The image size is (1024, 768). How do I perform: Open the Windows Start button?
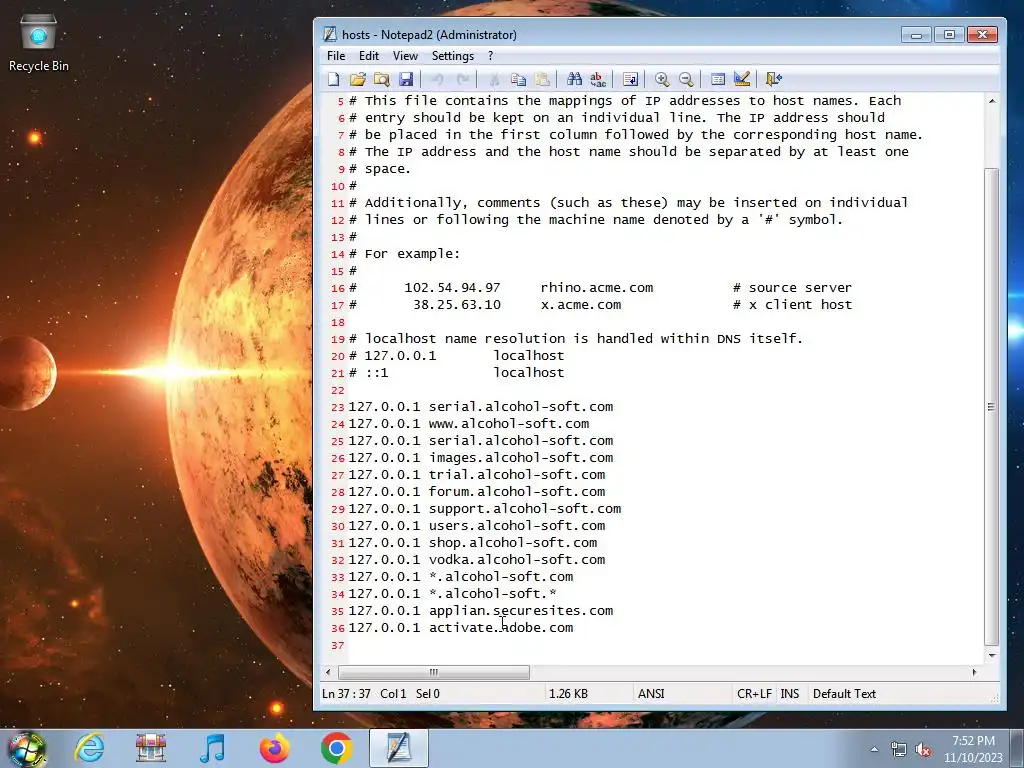(27, 748)
